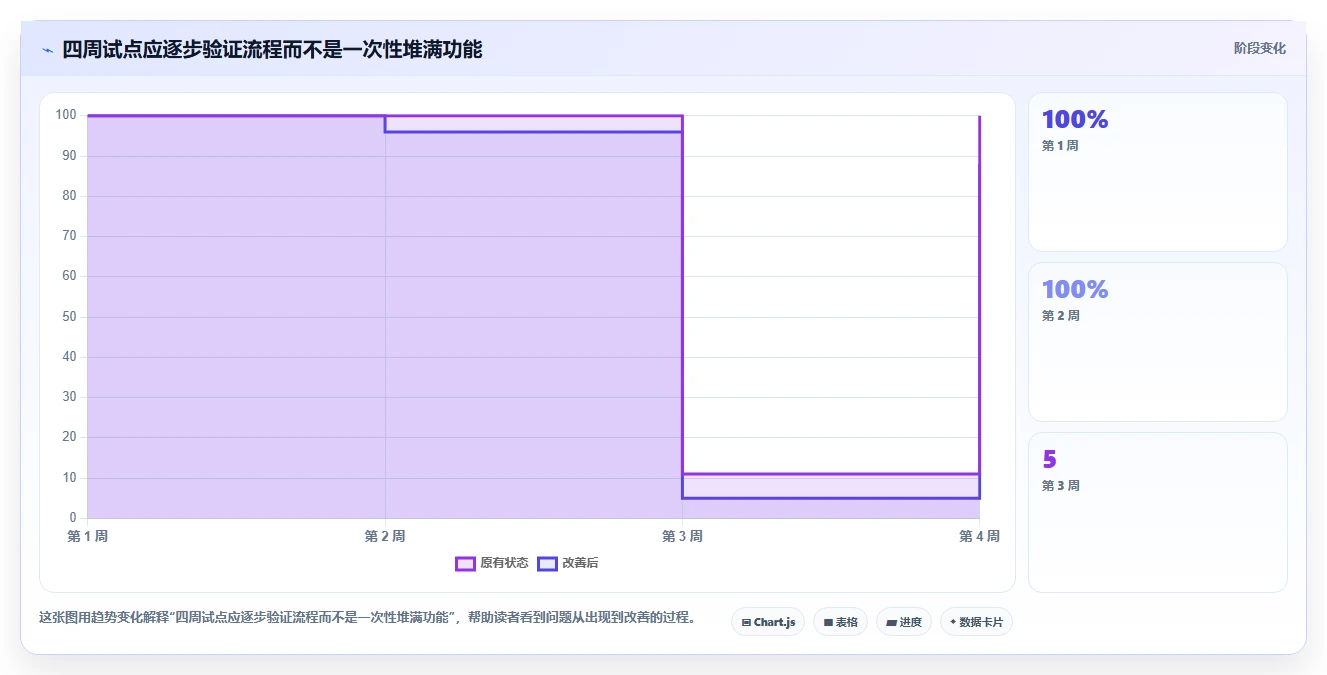Click the 改善后 blue legend swatch
The width and height of the screenshot is (1327, 675).
coord(547,564)
